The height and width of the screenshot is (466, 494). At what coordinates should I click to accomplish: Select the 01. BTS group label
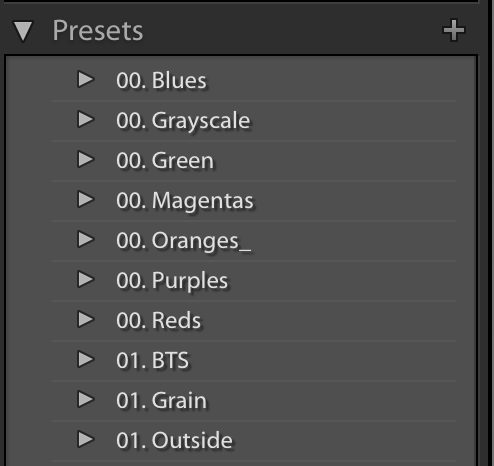(x=153, y=360)
